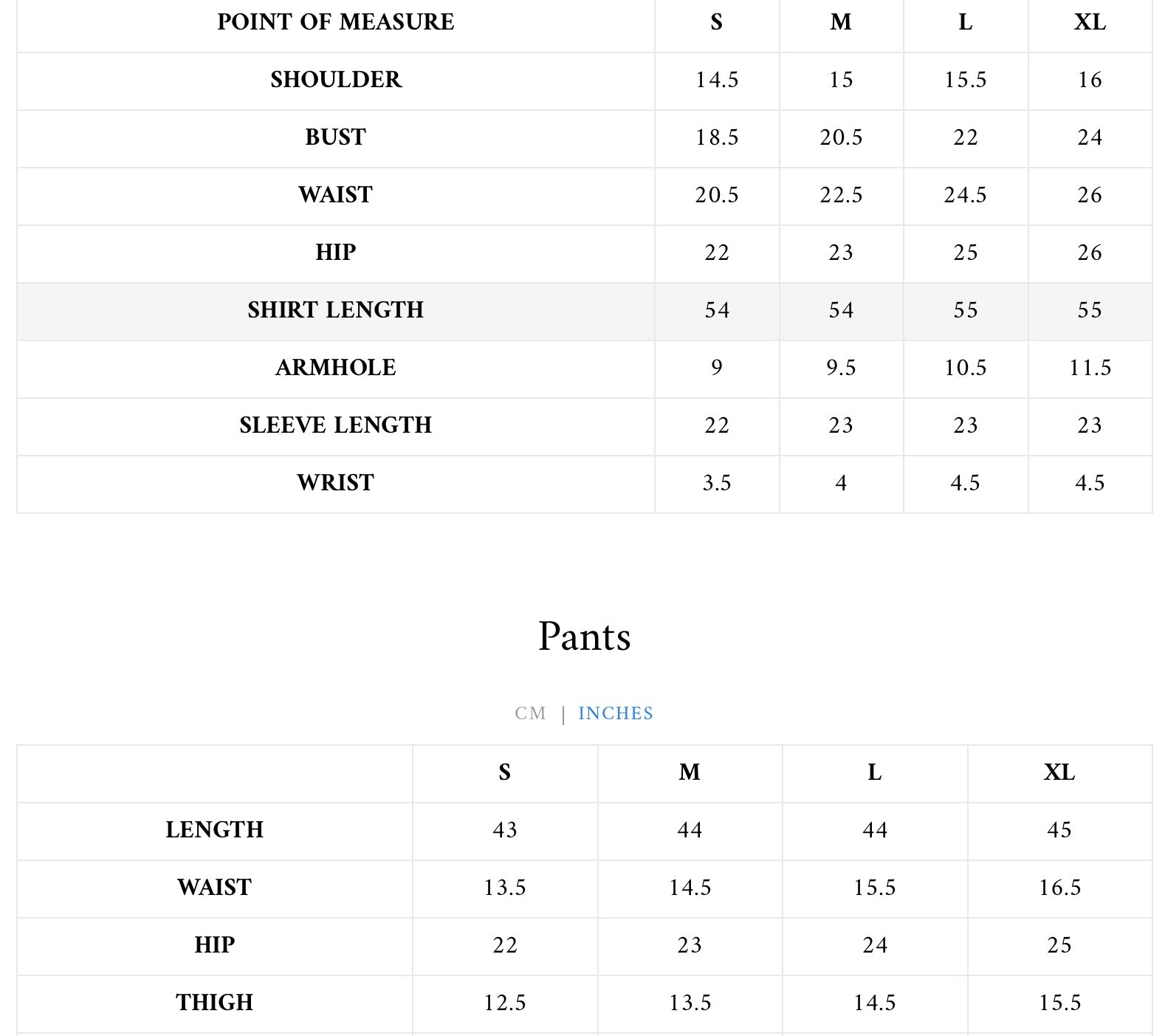Click the BUST row label

coord(336,137)
